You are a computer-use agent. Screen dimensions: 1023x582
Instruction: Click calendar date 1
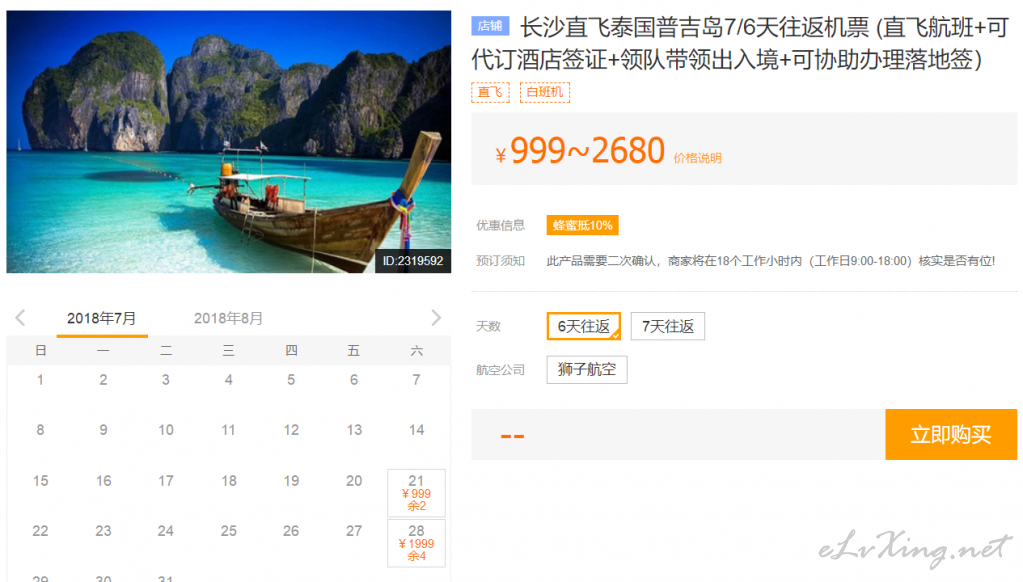40,380
